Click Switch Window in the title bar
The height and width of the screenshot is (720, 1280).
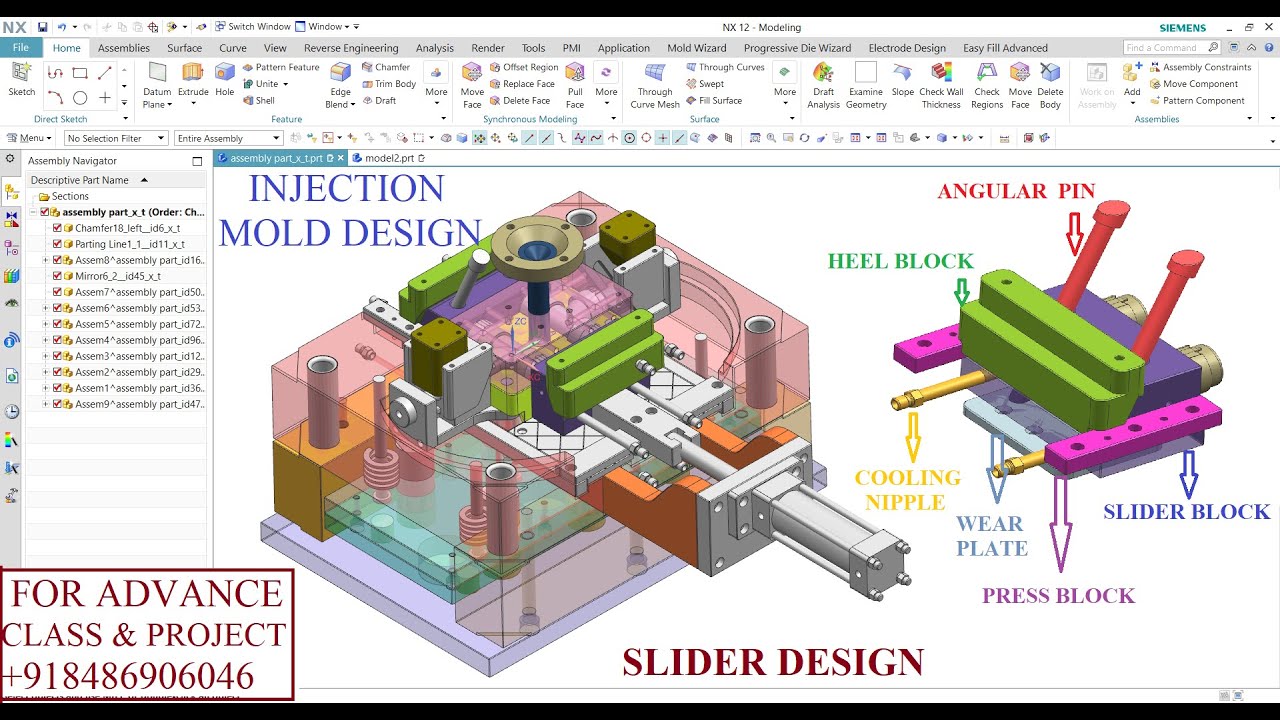point(253,27)
